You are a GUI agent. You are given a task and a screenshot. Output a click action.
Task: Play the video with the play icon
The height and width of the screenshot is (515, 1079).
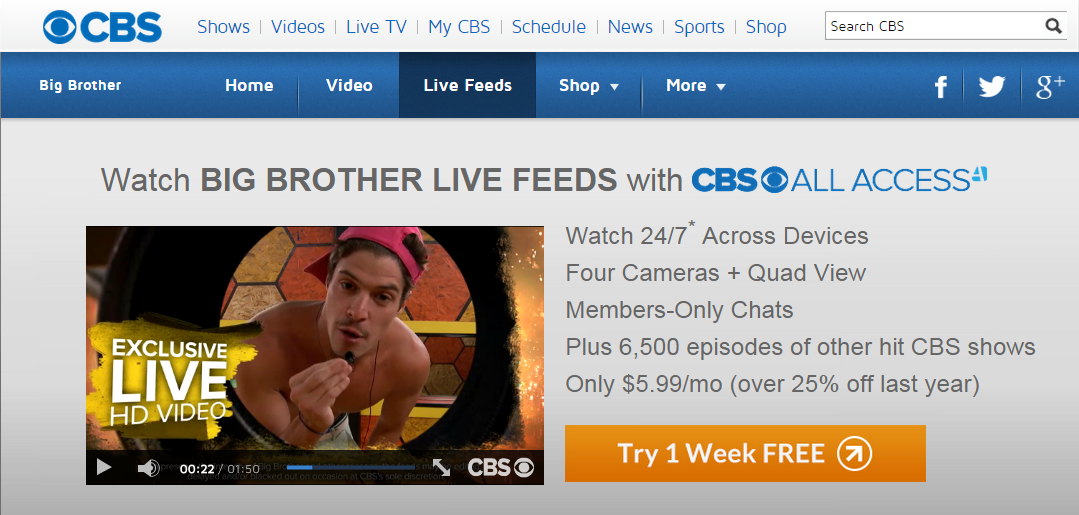pos(104,467)
